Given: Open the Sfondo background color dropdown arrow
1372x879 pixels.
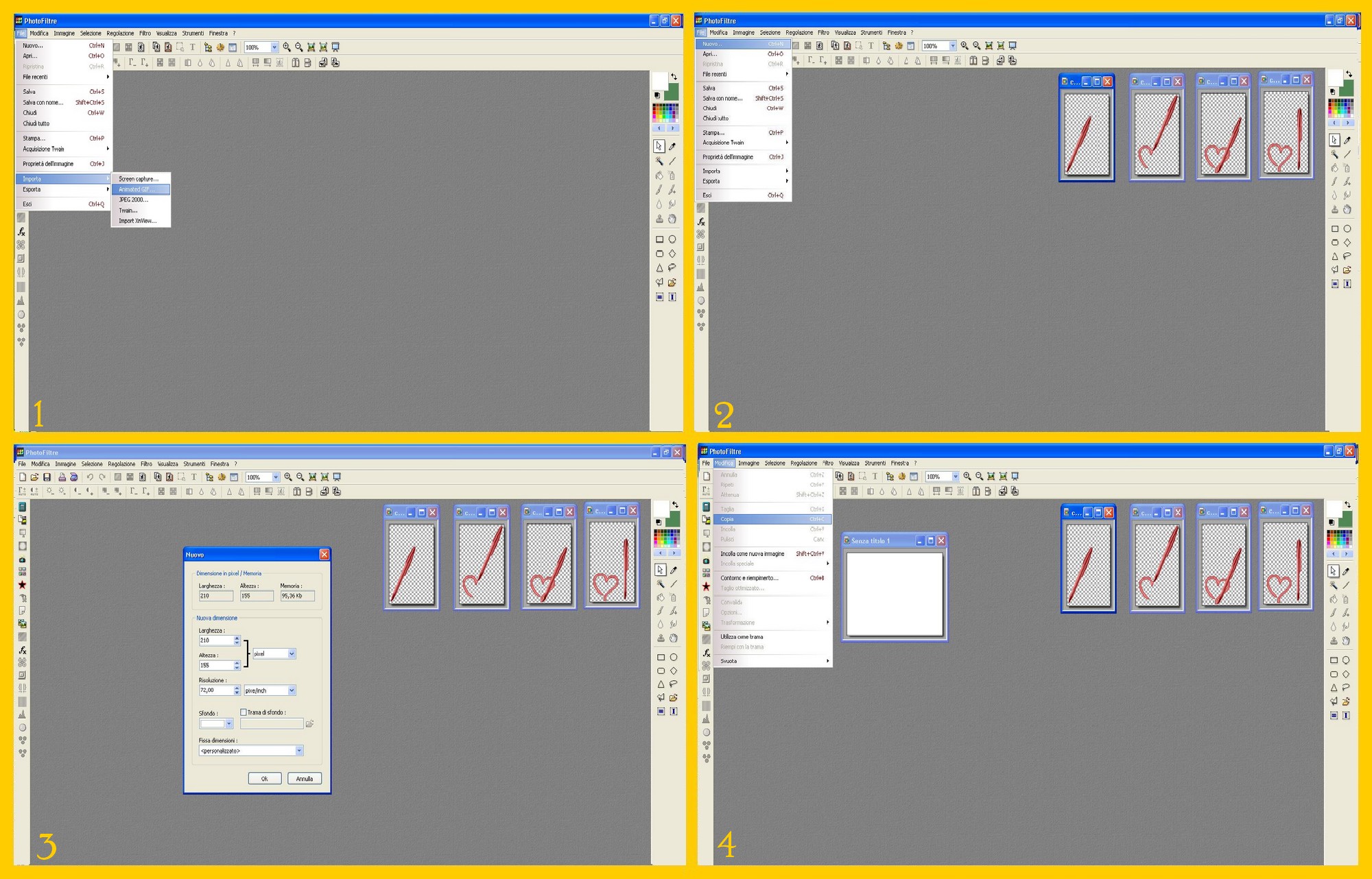Looking at the screenshot, I should click(229, 724).
